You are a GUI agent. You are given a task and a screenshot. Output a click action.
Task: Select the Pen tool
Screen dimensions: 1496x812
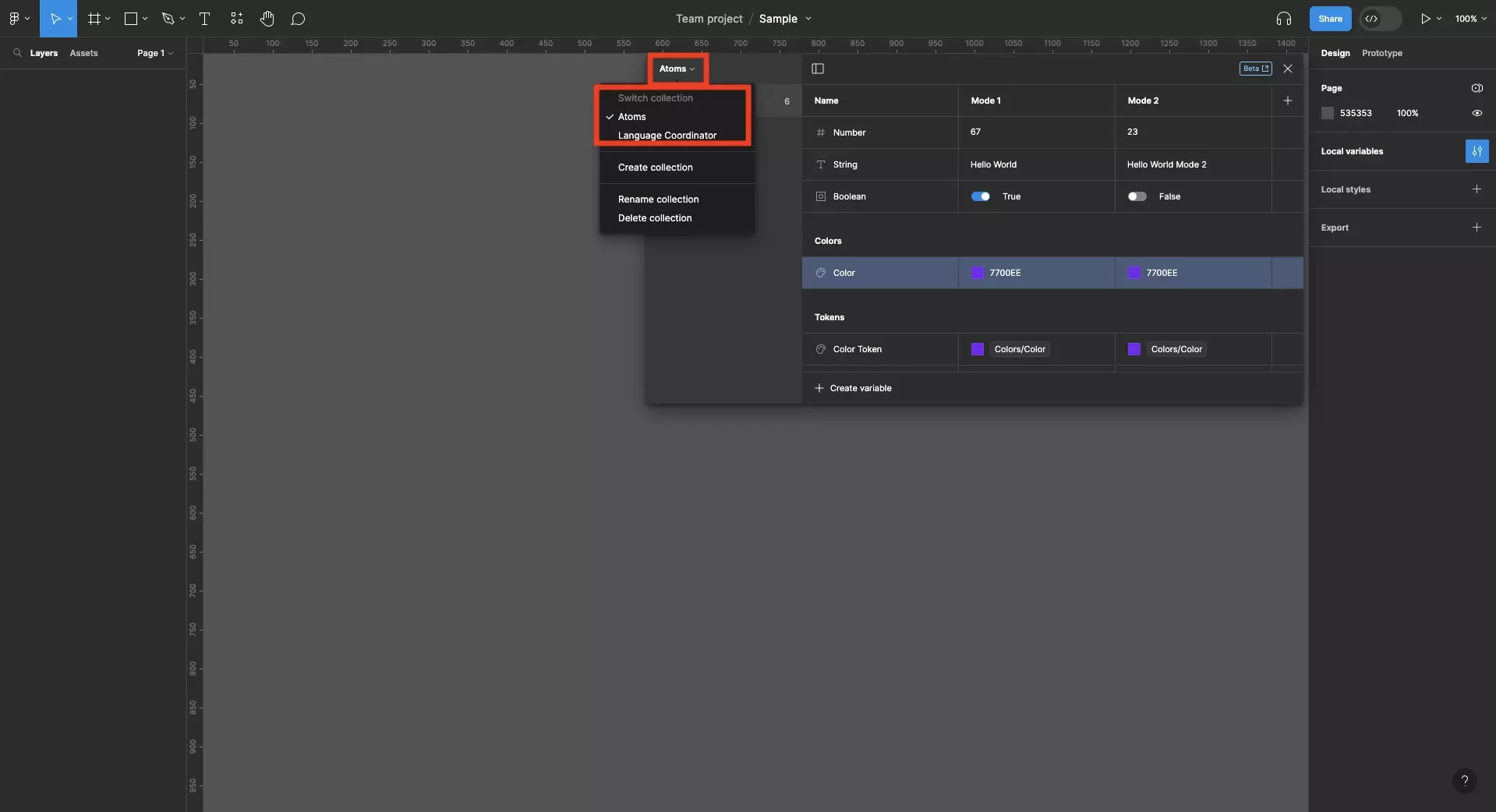coord(167,18)
